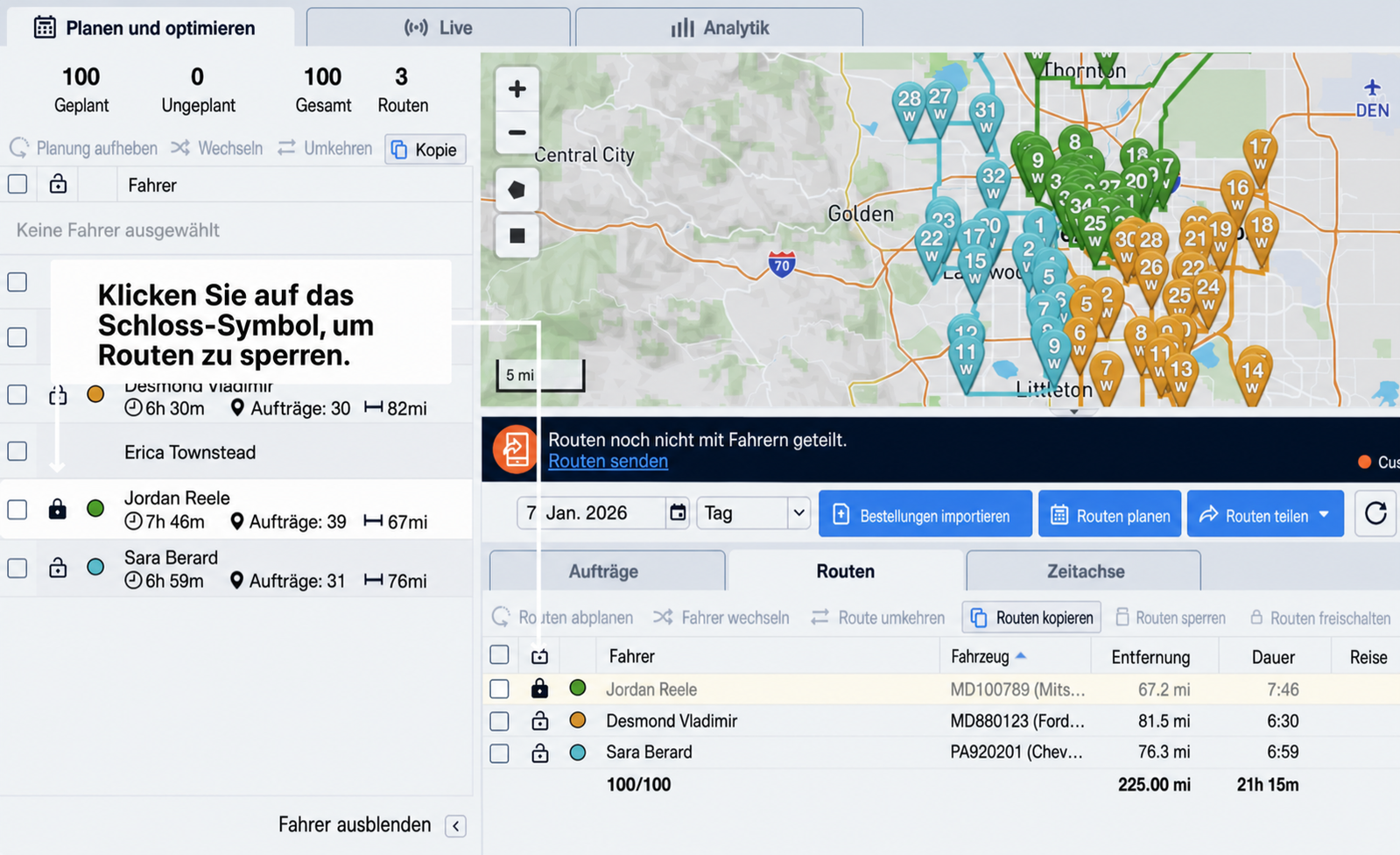Image resolution: width=1400 pixels, height=855 pixels.
Task: Click the DEN airport marker on map
Action: [1372, 98]
